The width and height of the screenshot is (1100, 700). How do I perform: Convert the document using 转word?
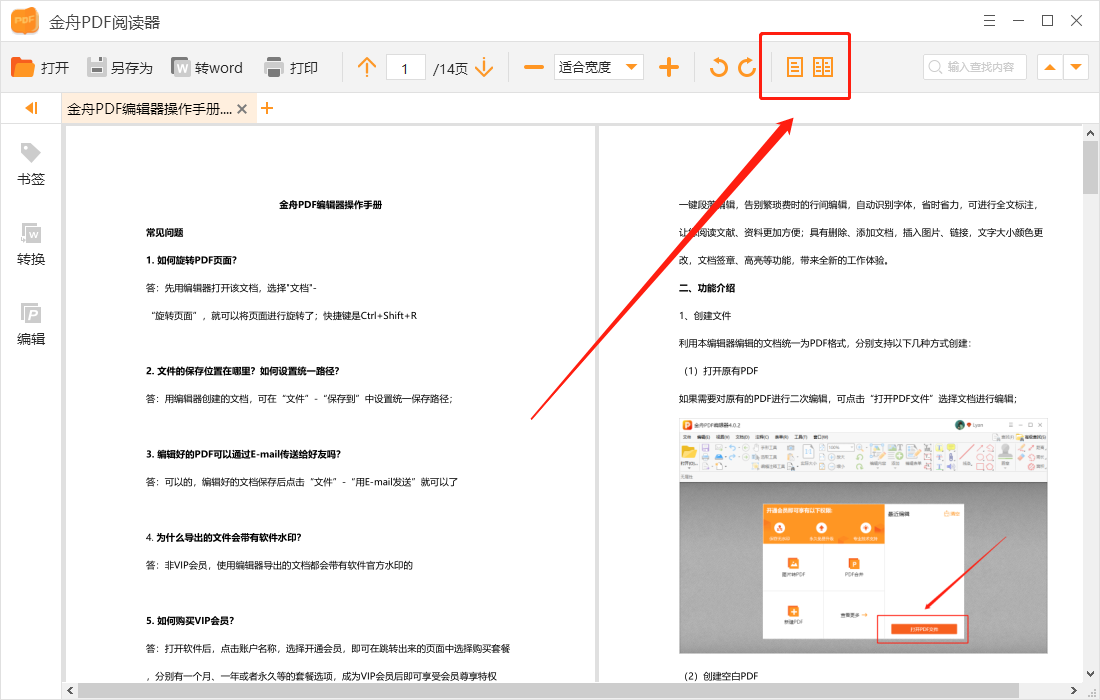[207, 67]
